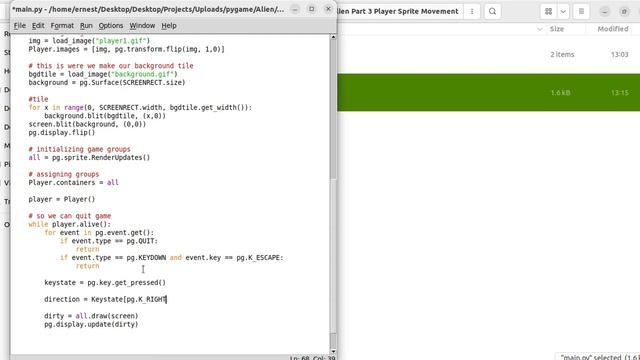This screenshot has height=360, width=640.
Task: Click IDLE editor scrollbar up arrow
Action: (333, 37)
